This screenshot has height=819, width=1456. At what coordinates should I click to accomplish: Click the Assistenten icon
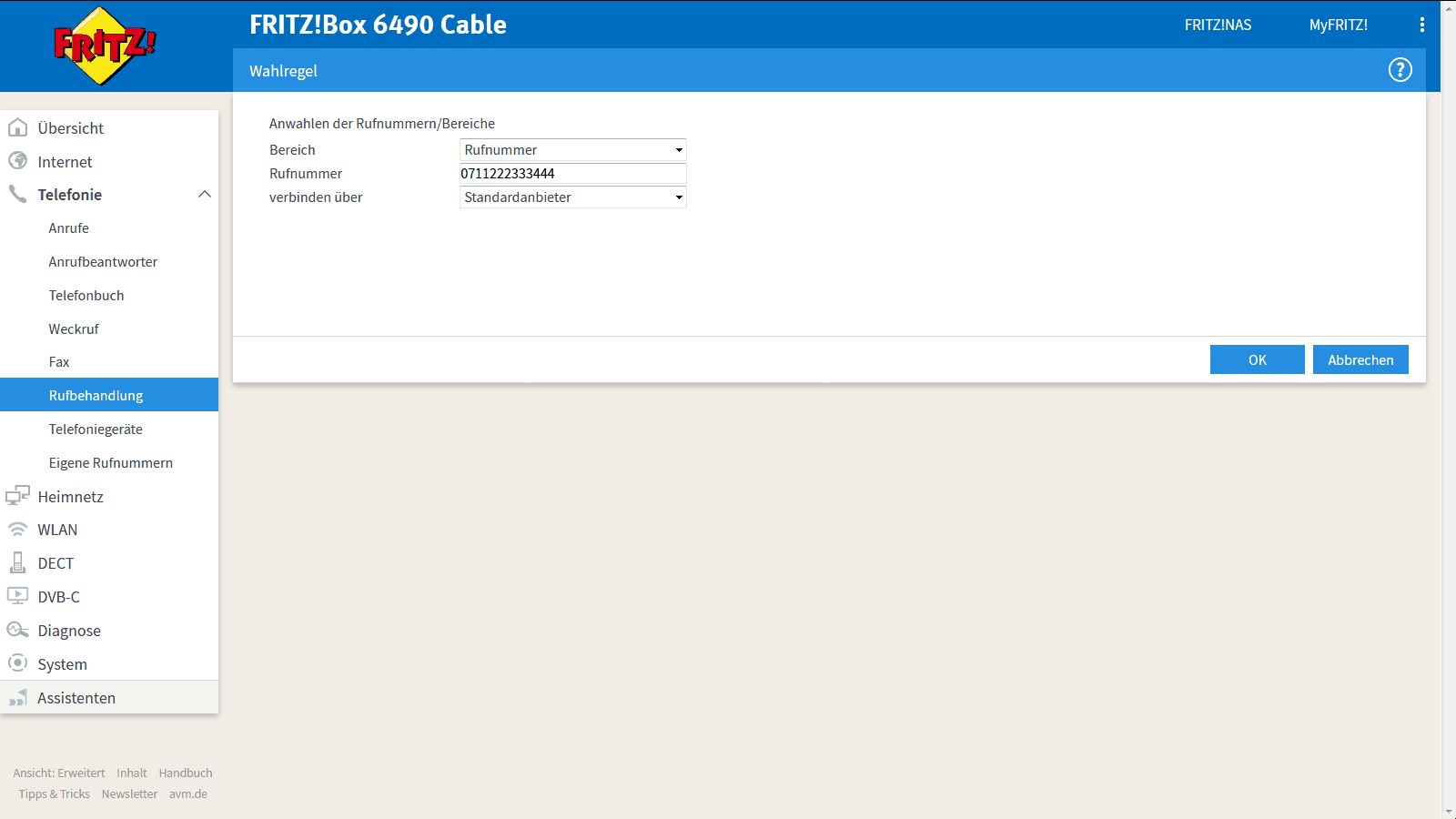17,698
